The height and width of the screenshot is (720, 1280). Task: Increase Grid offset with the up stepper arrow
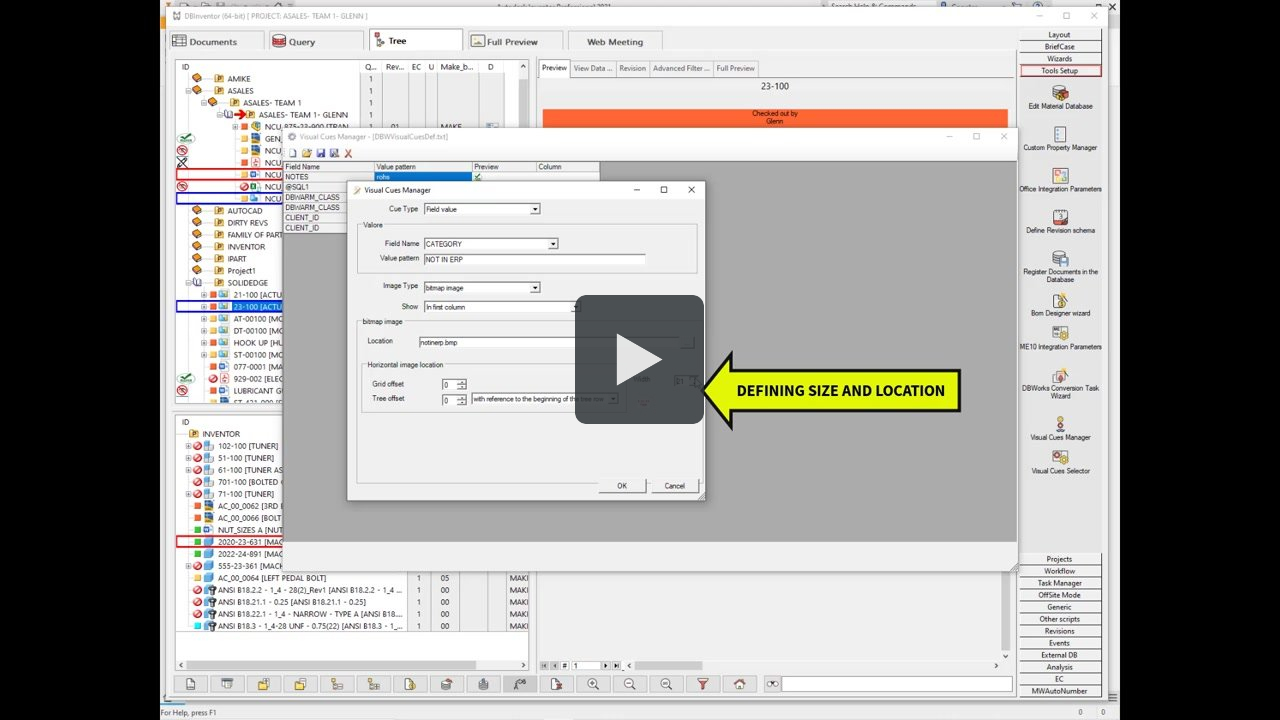pos(462,379)
